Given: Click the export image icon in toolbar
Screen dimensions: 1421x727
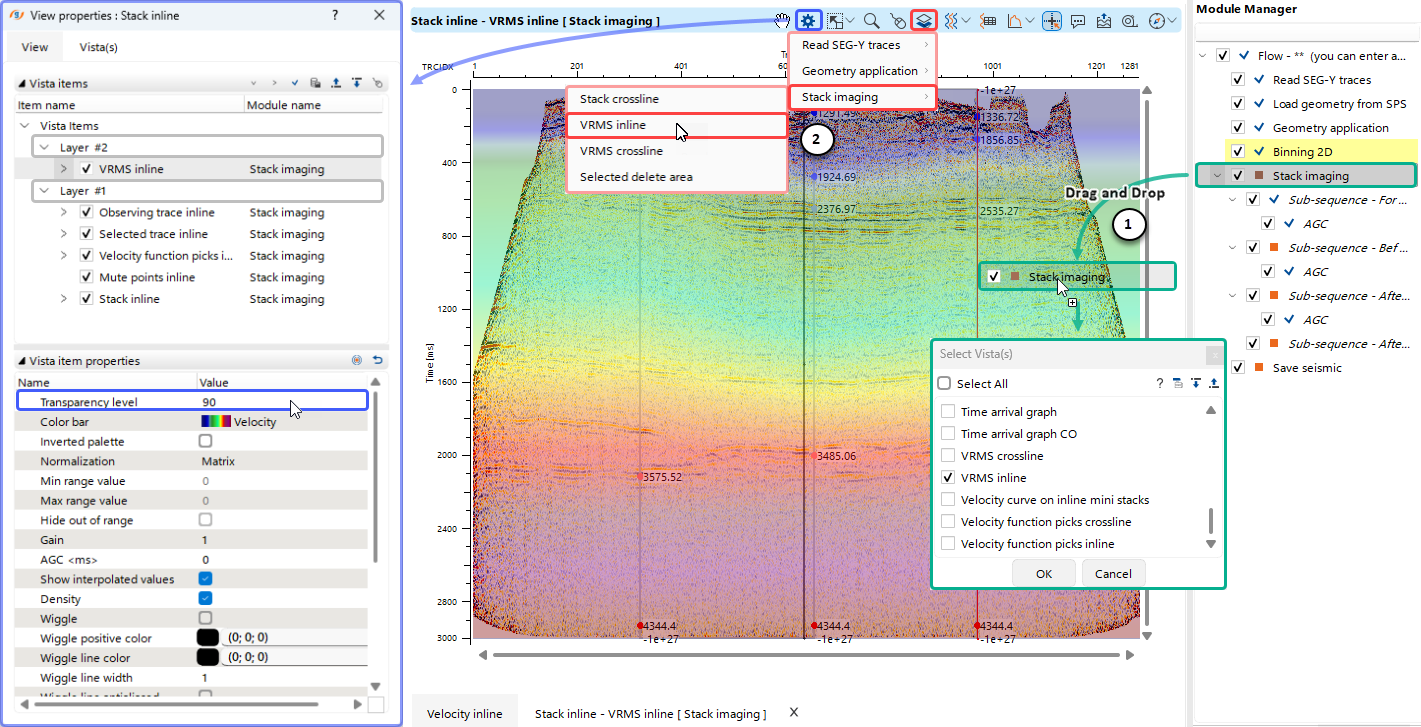Looking at the screenshot, I should (x=1104, y=20).
